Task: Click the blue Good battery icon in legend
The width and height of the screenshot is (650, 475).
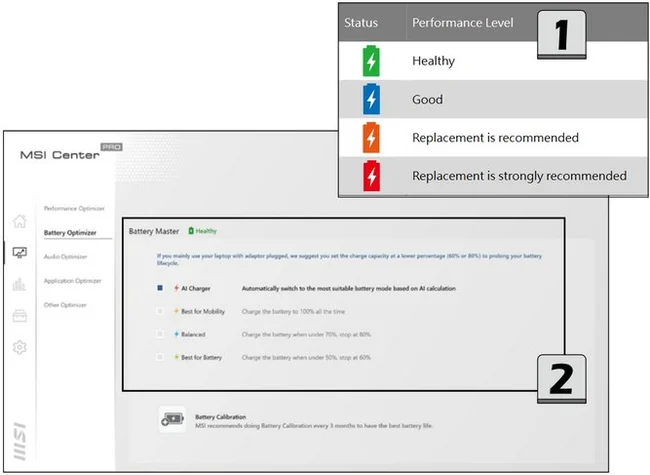Action: click(x=371, y=99)
